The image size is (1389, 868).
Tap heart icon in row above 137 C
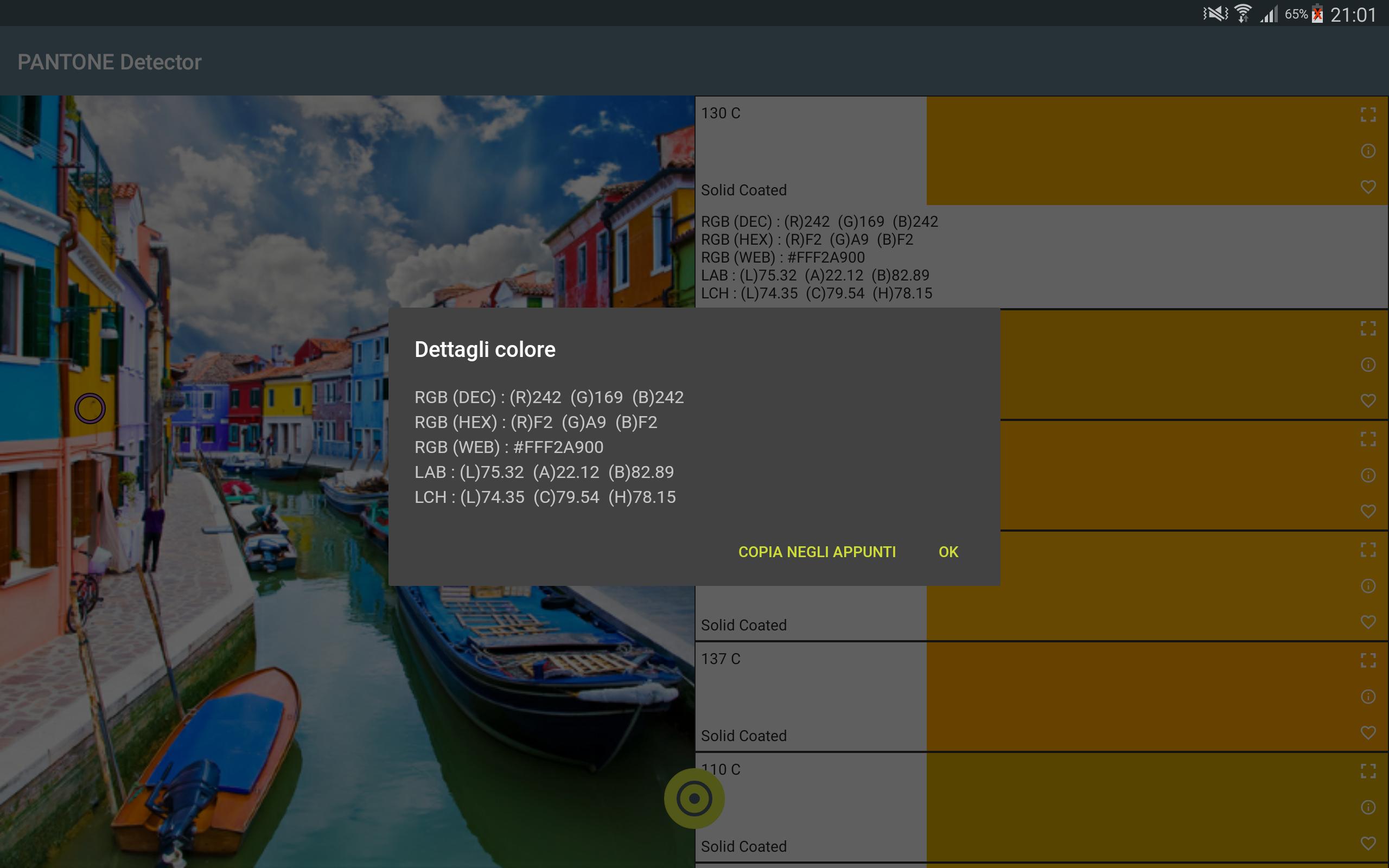1368,622
